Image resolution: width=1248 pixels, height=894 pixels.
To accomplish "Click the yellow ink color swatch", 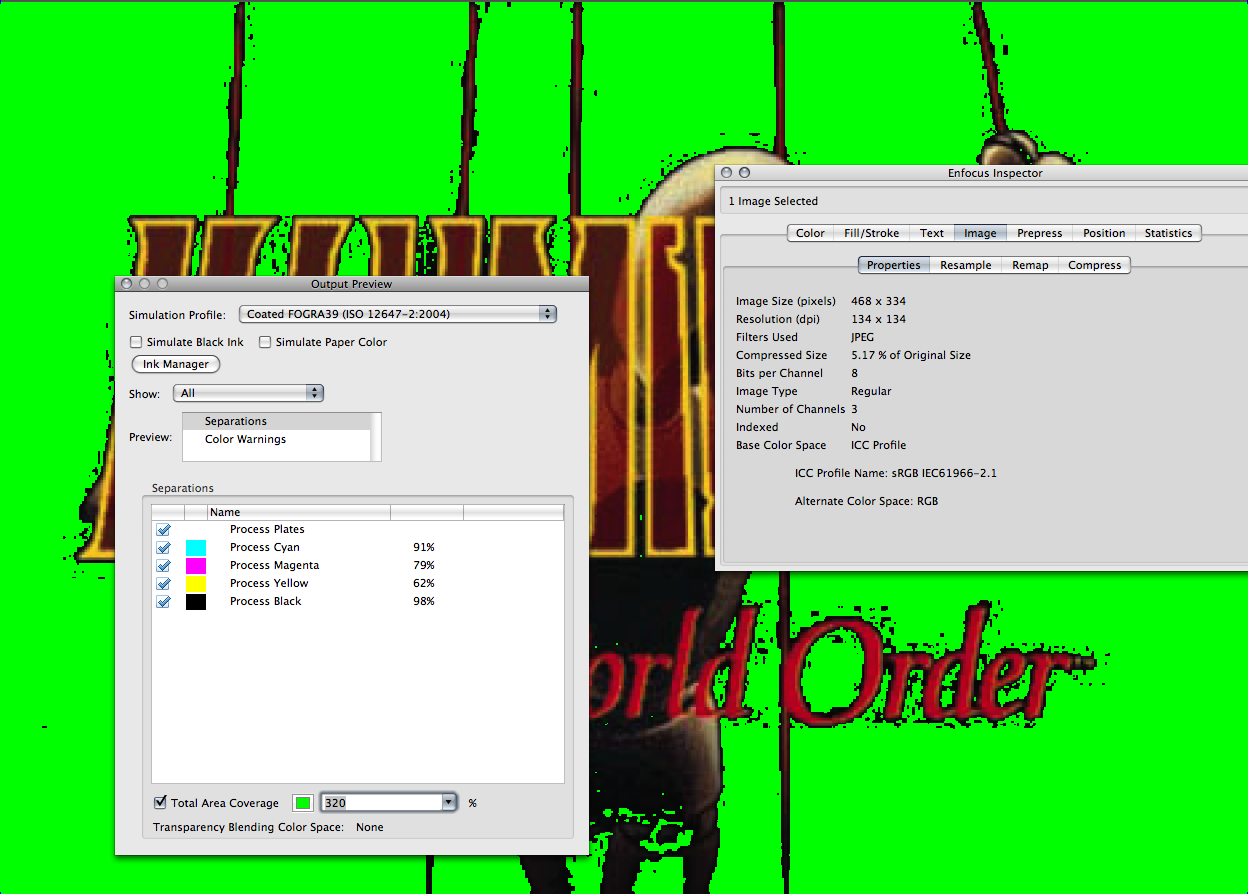I will tap(196, 583).
